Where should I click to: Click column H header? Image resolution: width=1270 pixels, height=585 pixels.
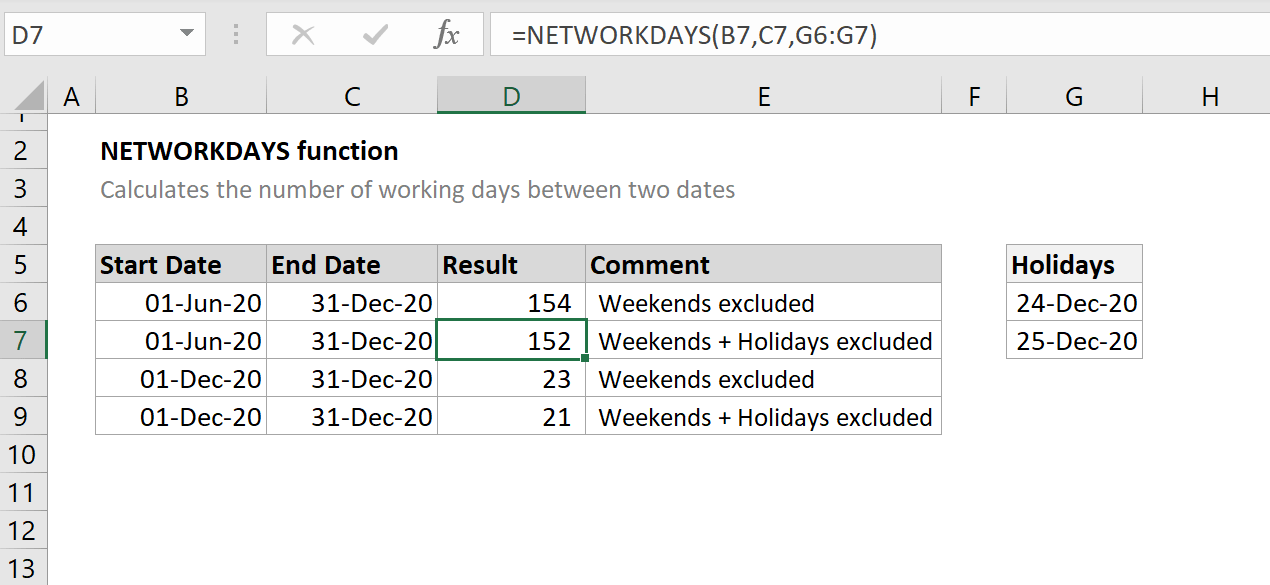click(1210, 95)
